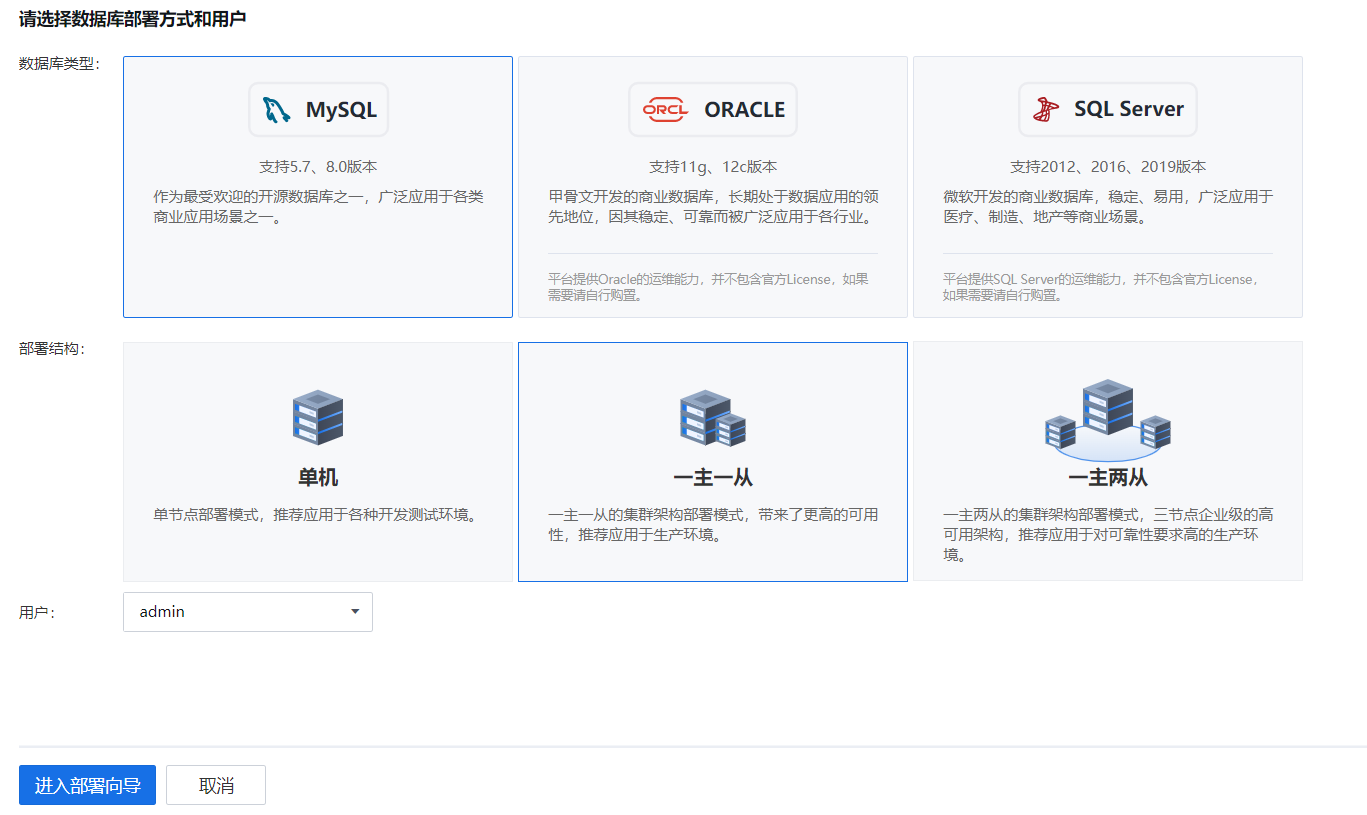Click the heading 请选择数据库部署方式和用户

pos(132,19)
